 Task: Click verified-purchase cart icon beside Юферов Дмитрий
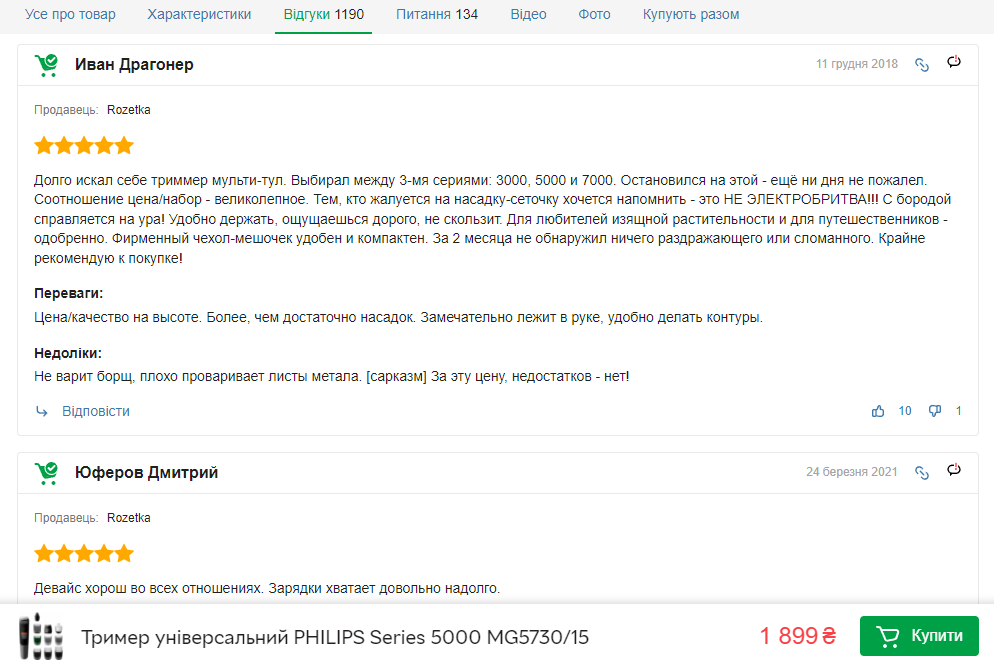point(46,472)
